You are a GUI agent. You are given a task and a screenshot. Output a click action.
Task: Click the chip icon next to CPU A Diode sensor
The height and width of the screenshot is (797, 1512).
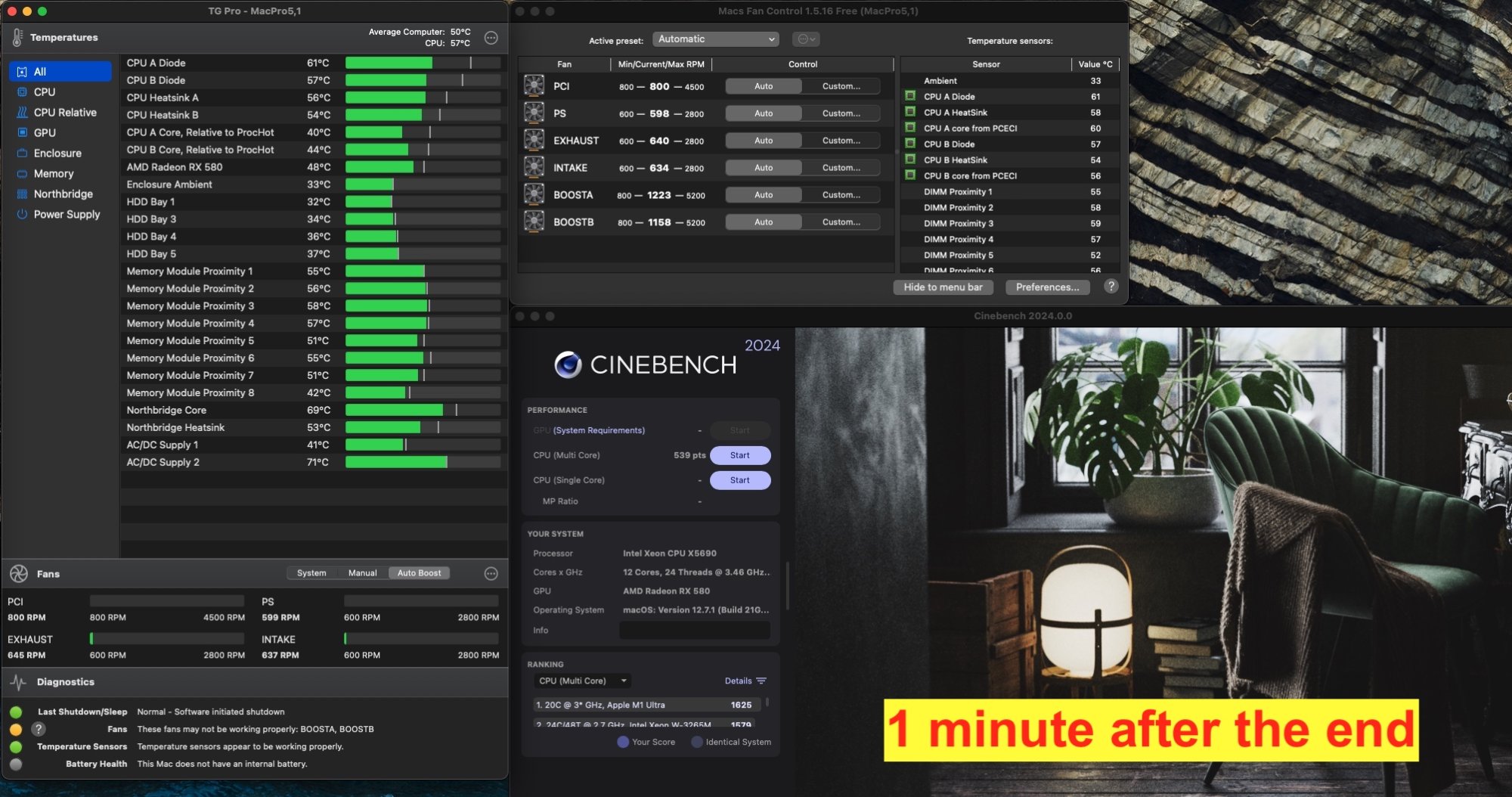coord(910,96)
